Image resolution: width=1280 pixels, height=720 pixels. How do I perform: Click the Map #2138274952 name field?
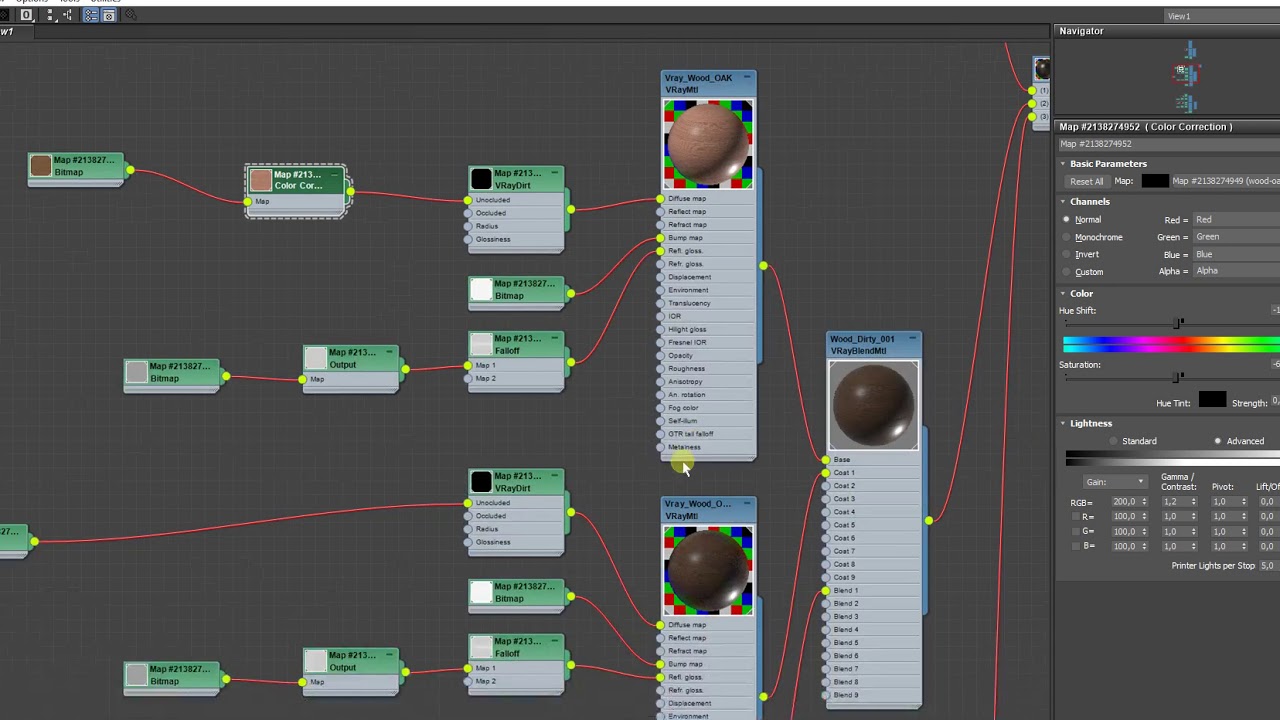point(1168,144)
